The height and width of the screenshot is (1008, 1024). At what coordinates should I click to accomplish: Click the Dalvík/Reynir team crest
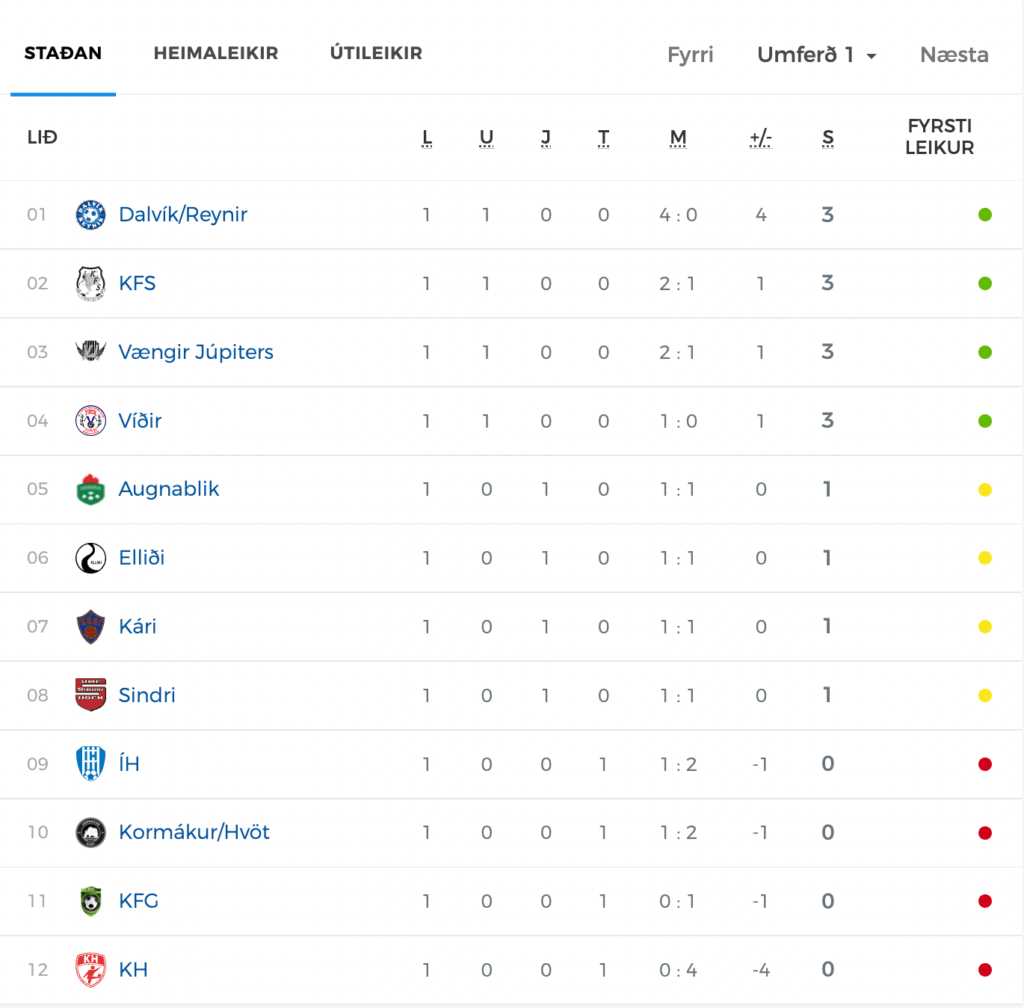[91, 215]
